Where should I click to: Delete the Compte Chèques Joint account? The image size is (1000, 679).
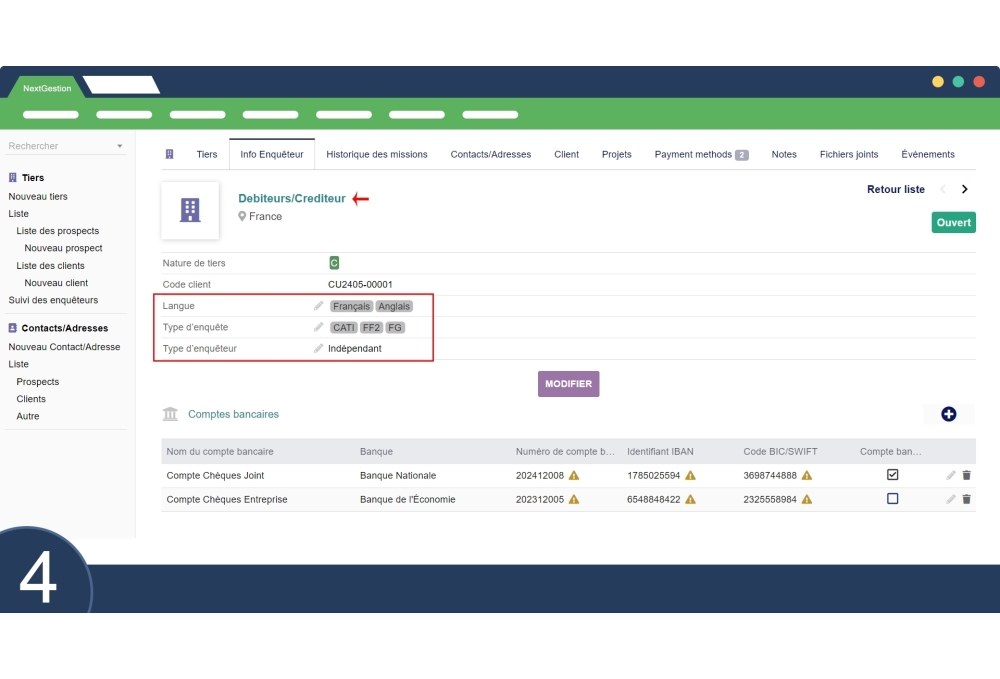[966, 475]
